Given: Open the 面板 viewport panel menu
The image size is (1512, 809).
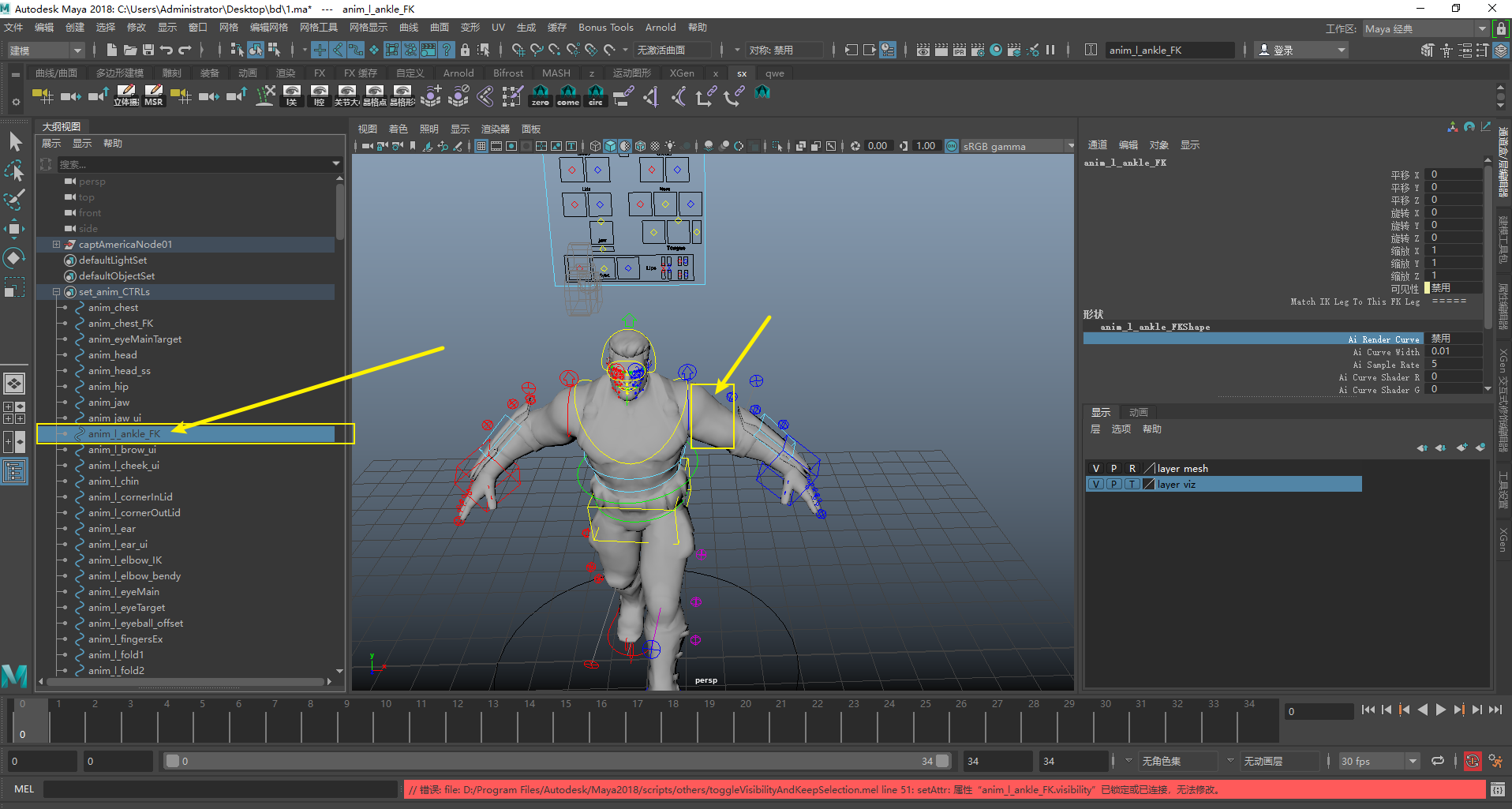Looking at the screenshot, I should pos(531,129).
